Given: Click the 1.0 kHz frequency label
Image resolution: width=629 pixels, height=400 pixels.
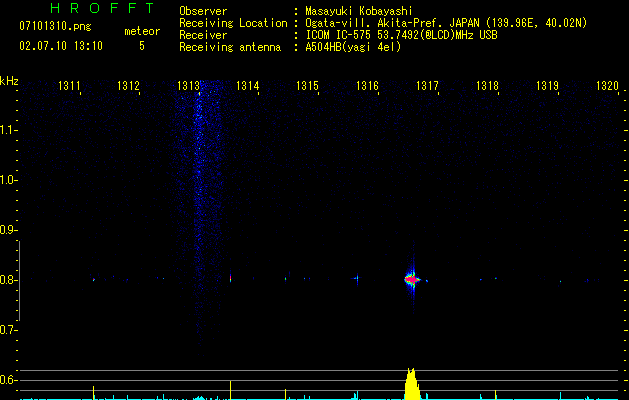Looking at the screenshot, I should point(8,180).
